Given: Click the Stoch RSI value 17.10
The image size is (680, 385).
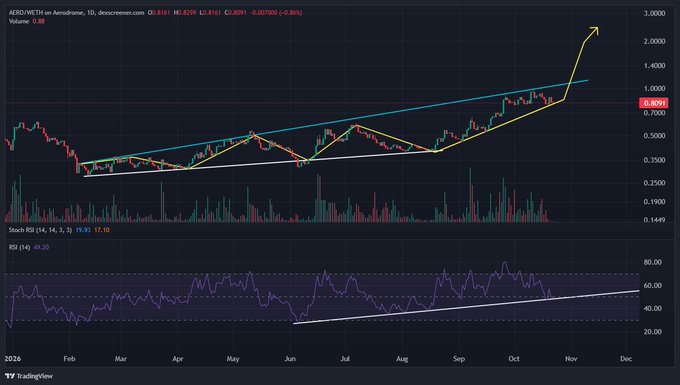Looking at the screenshot, I should [x=101, y=230].
